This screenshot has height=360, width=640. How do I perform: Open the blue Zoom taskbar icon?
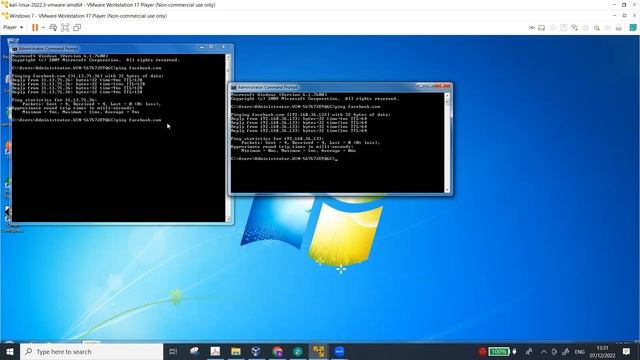click(339, 351)
